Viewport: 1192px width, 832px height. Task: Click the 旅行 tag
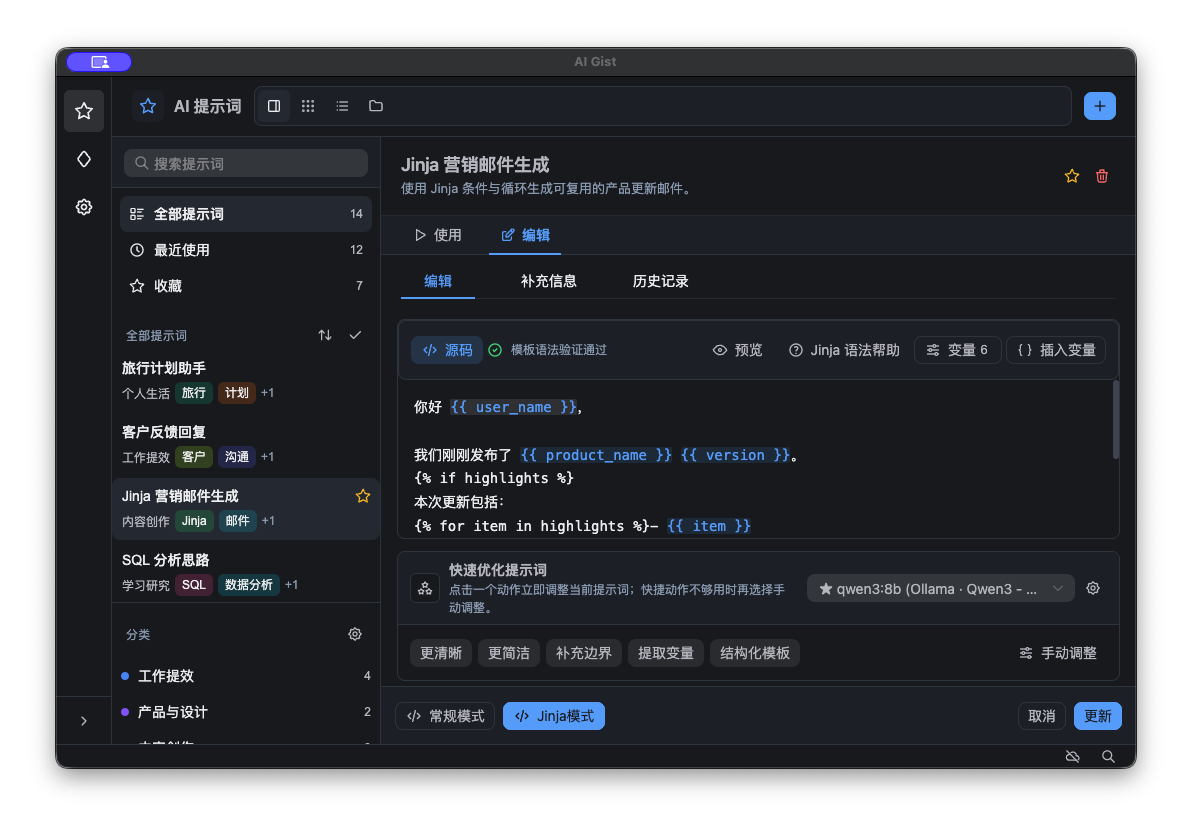tap(194, 393)
